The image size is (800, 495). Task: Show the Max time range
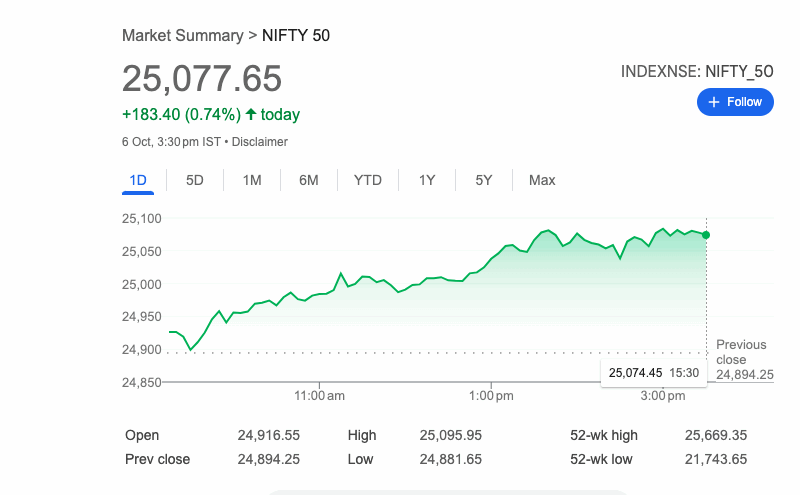tap(542, 180)
